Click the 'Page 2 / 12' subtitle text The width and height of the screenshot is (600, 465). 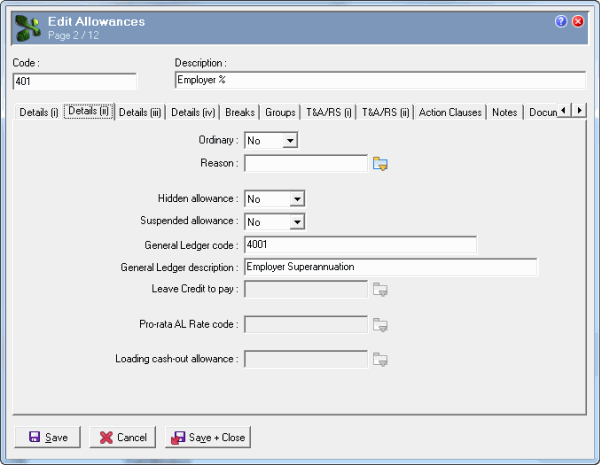73,36
